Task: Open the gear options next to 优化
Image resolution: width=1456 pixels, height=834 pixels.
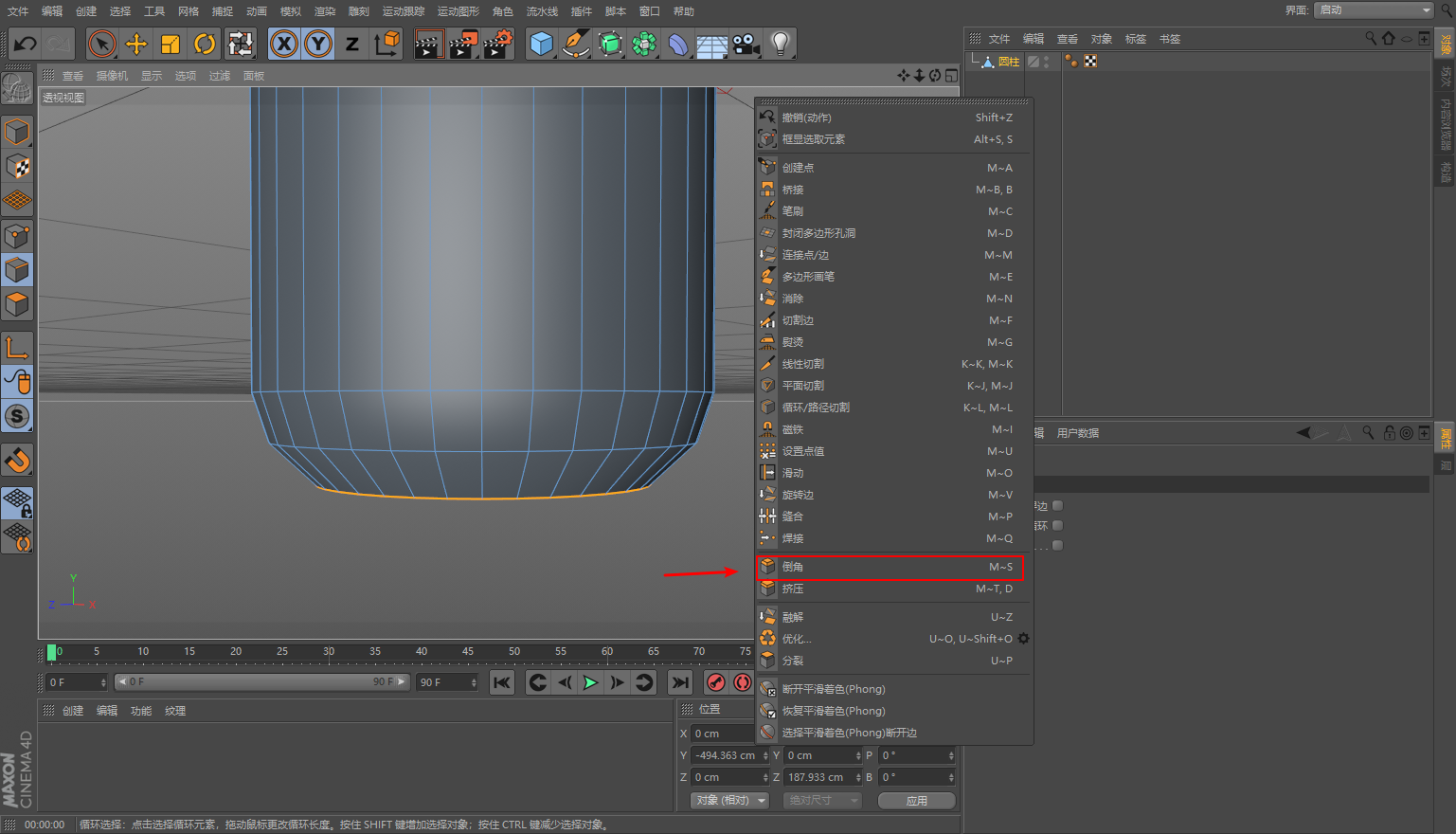Action: click(1023, 639)
